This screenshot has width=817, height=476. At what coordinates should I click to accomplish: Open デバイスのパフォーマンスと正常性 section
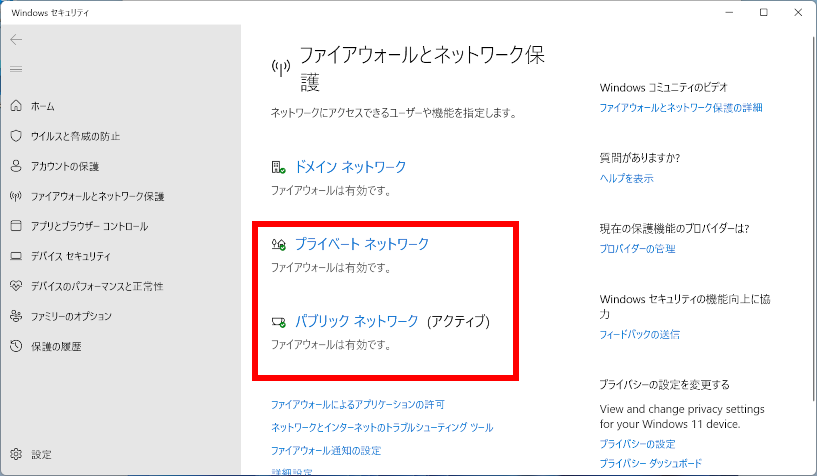point(96,286)
